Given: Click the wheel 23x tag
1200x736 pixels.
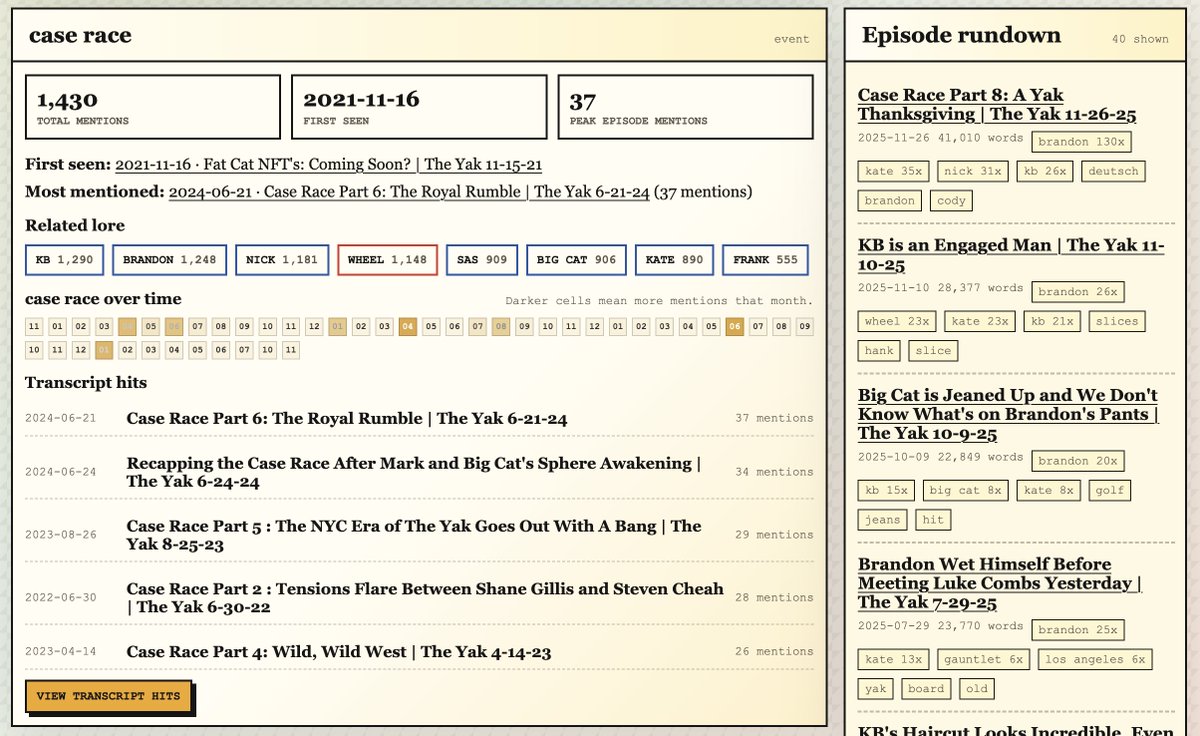Looking at the screenshot, I should point(897,321).
